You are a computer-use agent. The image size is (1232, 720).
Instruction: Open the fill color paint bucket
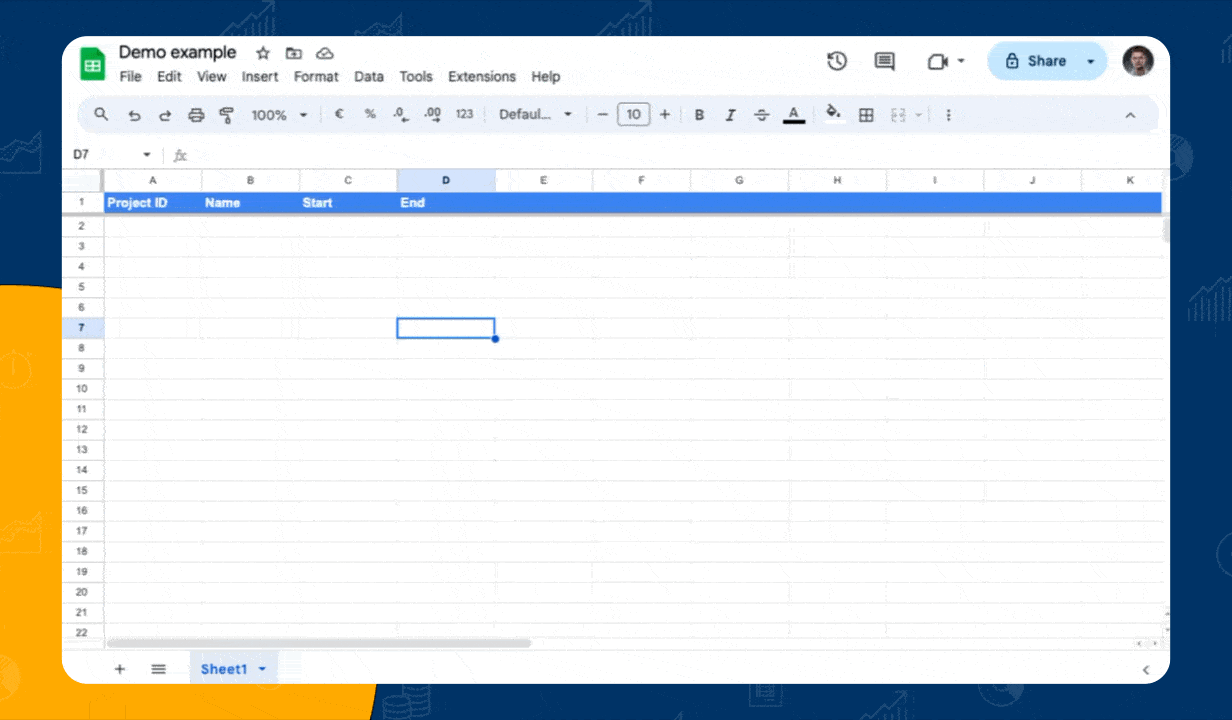click(833, 115)
